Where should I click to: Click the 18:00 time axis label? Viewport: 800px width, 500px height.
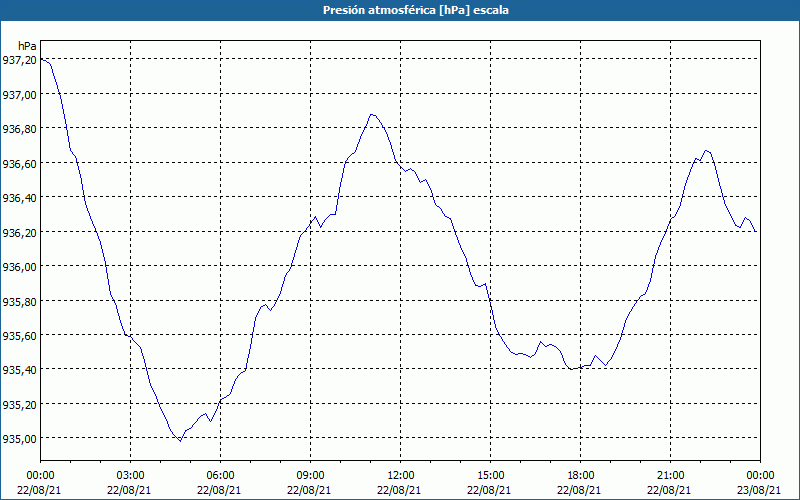[580, 476]
